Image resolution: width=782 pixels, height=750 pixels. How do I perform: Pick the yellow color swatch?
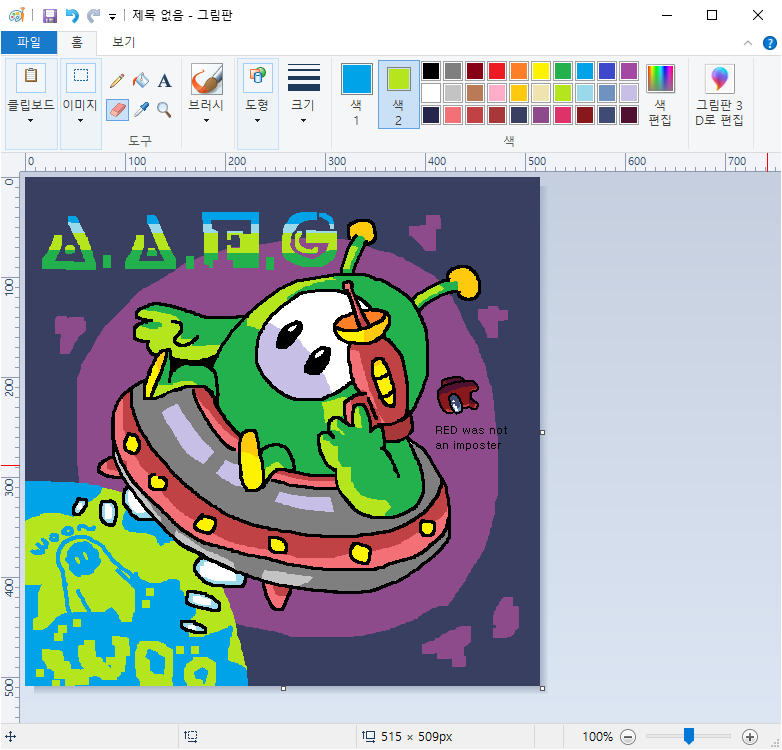point(541,71)
